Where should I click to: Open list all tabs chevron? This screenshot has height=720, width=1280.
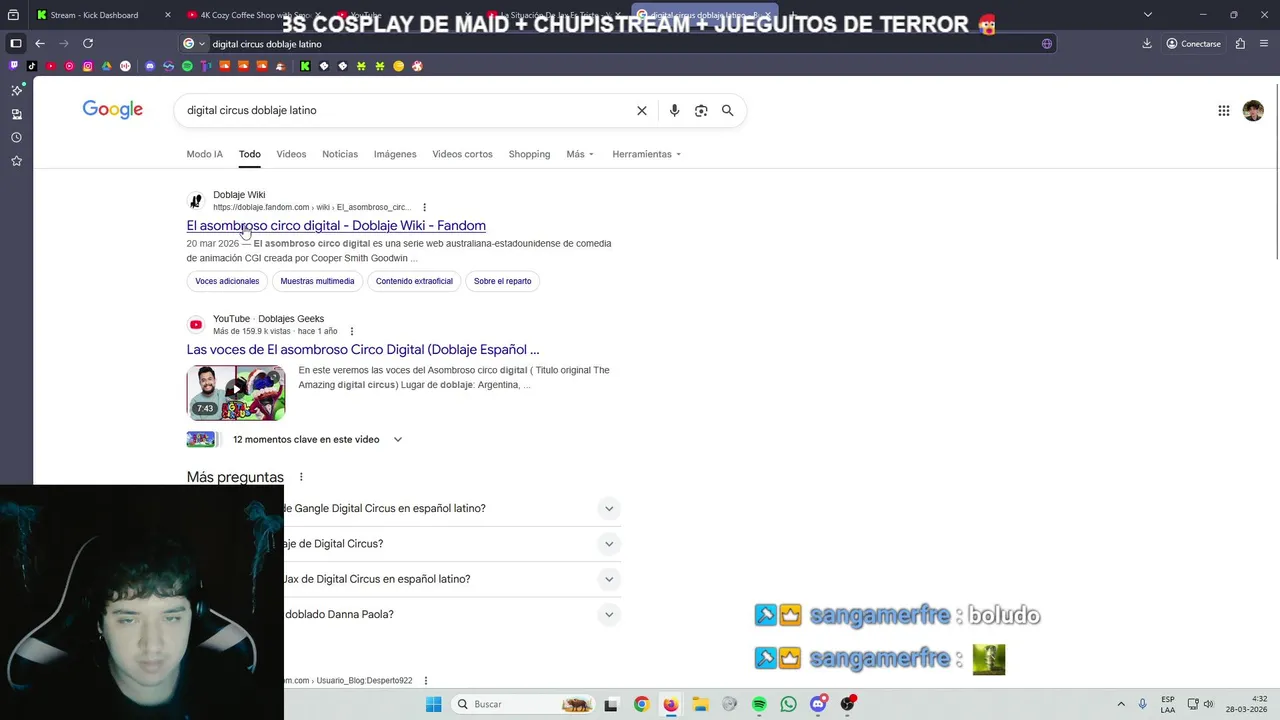tap(1148, 15)
